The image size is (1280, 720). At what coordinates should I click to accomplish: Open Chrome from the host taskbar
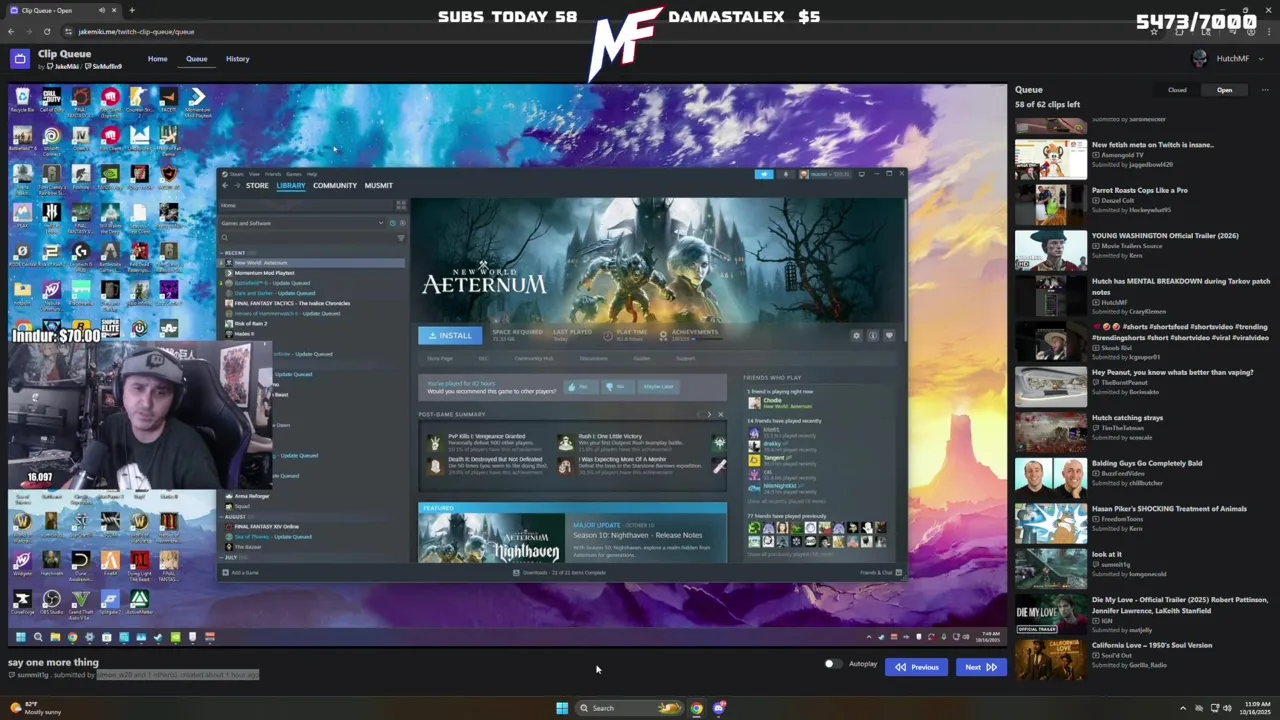click(697, 708)
